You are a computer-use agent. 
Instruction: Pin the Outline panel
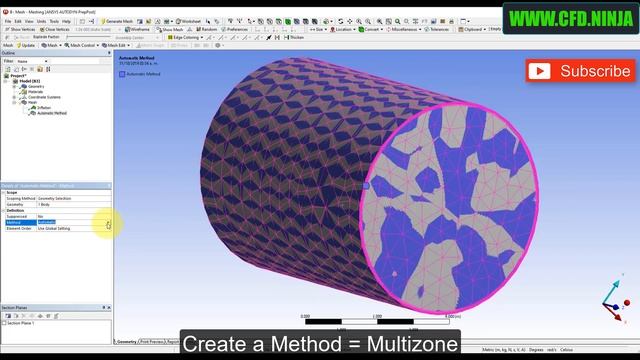(109, 53)
